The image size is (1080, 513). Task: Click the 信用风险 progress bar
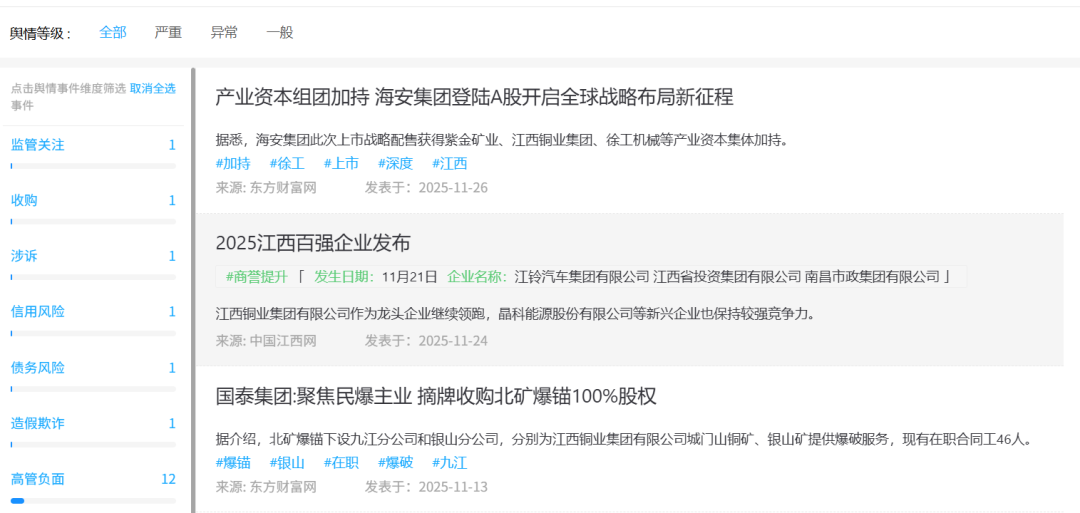[x=93, y=333]
